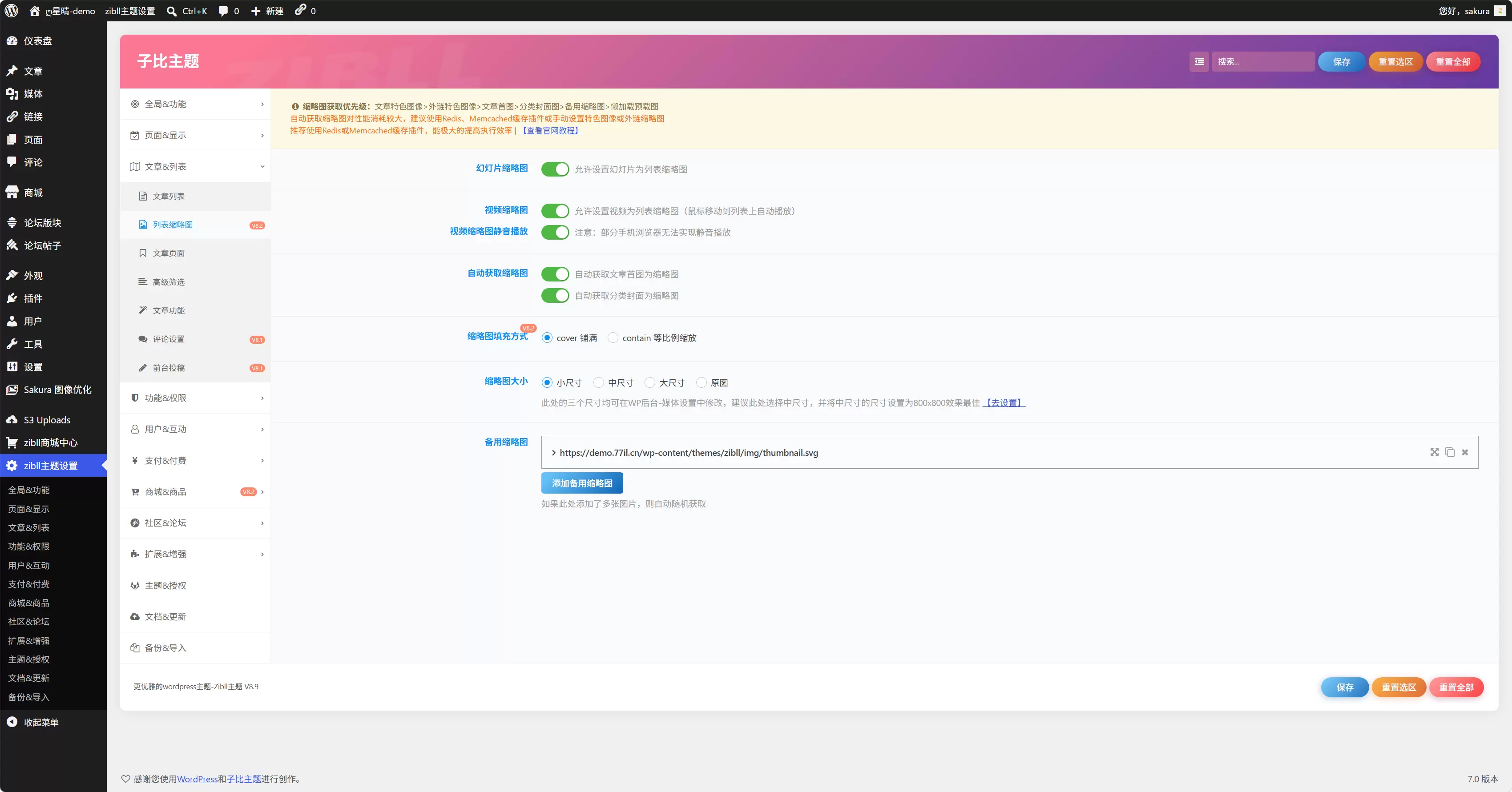The height and width of the screenshot is (792, 1512).
Task: Open 文章功能 sub-tab
Action: click(195, 310)
